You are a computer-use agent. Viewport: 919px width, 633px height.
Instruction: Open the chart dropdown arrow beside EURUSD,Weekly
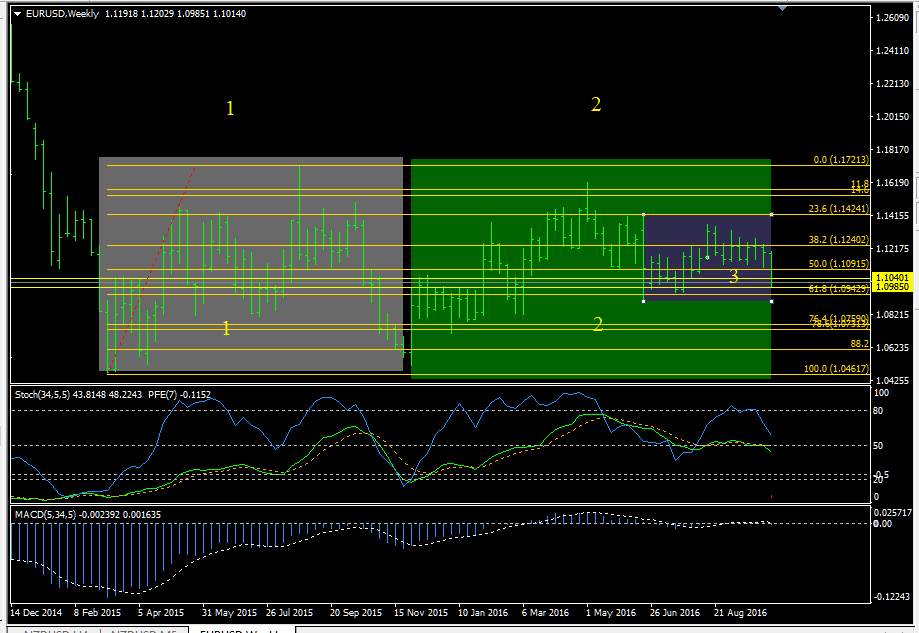pos(18,13)
